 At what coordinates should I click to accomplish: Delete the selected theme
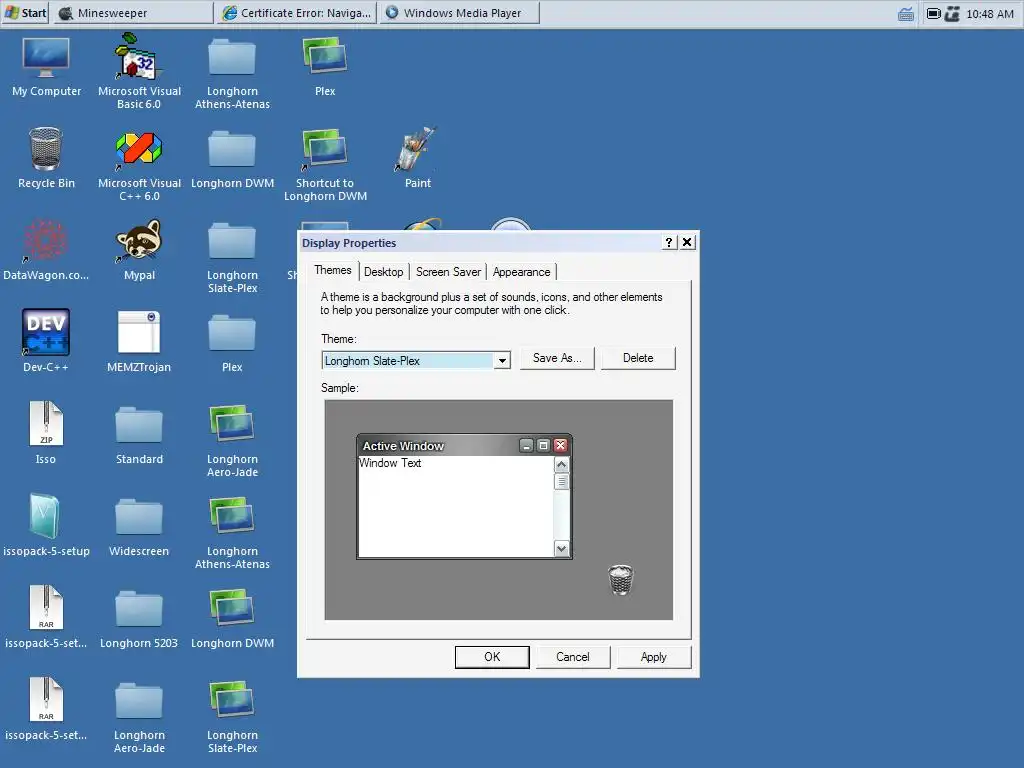click(638, 358)
